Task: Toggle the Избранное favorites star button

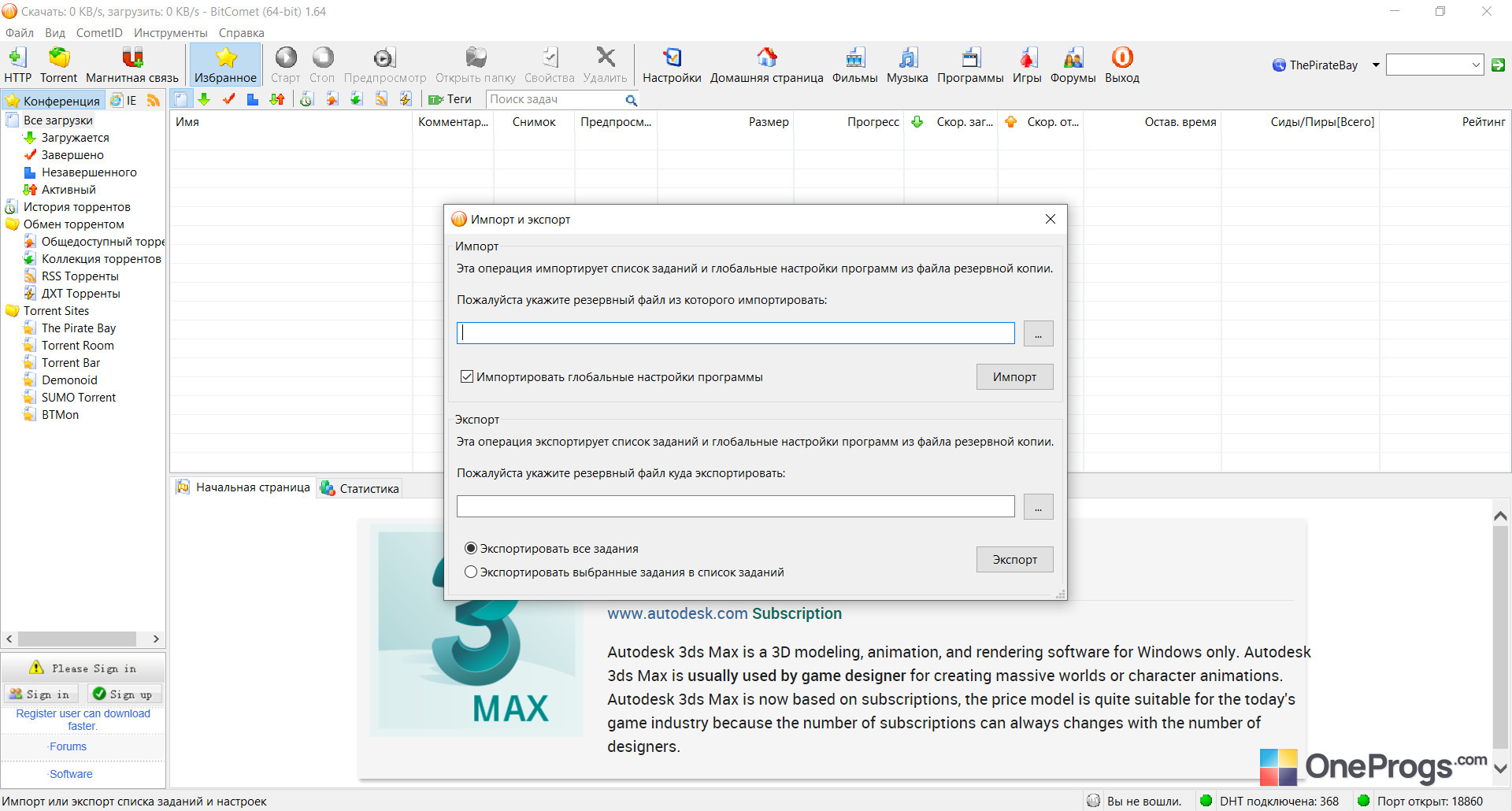Action: pyautogui.click(x=226, y=65)
